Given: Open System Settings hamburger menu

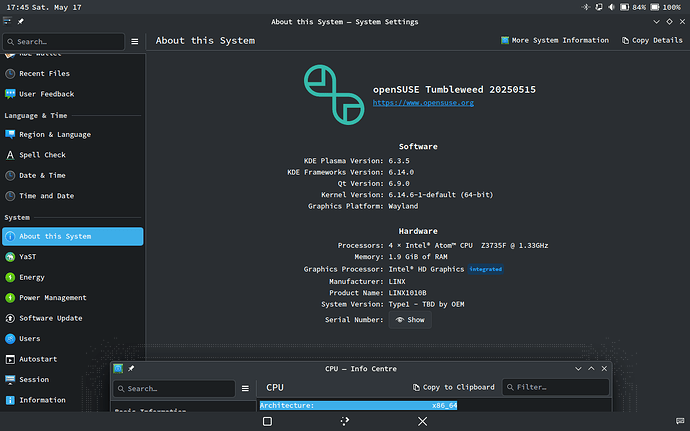Looking at the screenshot, I should 135,41.
